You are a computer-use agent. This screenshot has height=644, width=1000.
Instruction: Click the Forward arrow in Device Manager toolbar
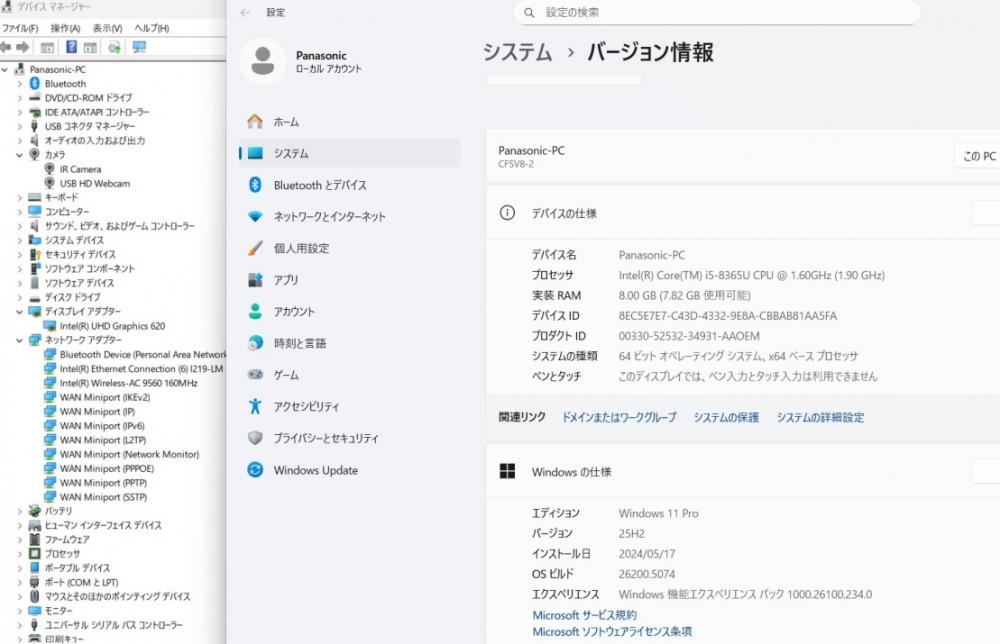click(23, 47)
